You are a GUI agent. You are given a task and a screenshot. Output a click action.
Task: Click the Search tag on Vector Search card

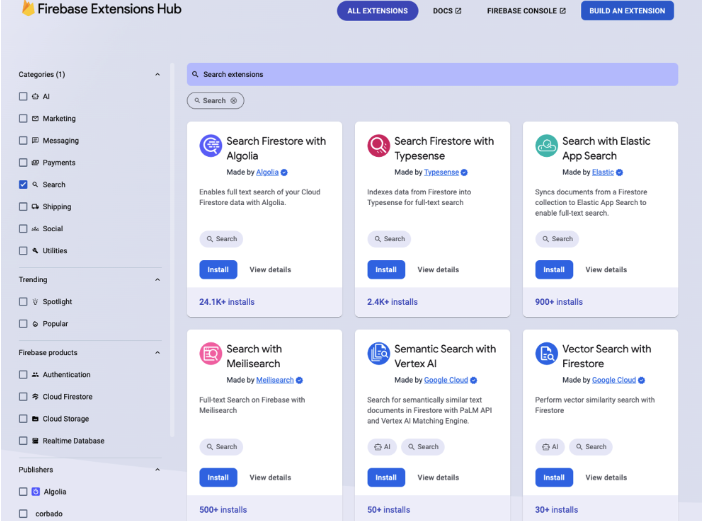coord(591,447)
